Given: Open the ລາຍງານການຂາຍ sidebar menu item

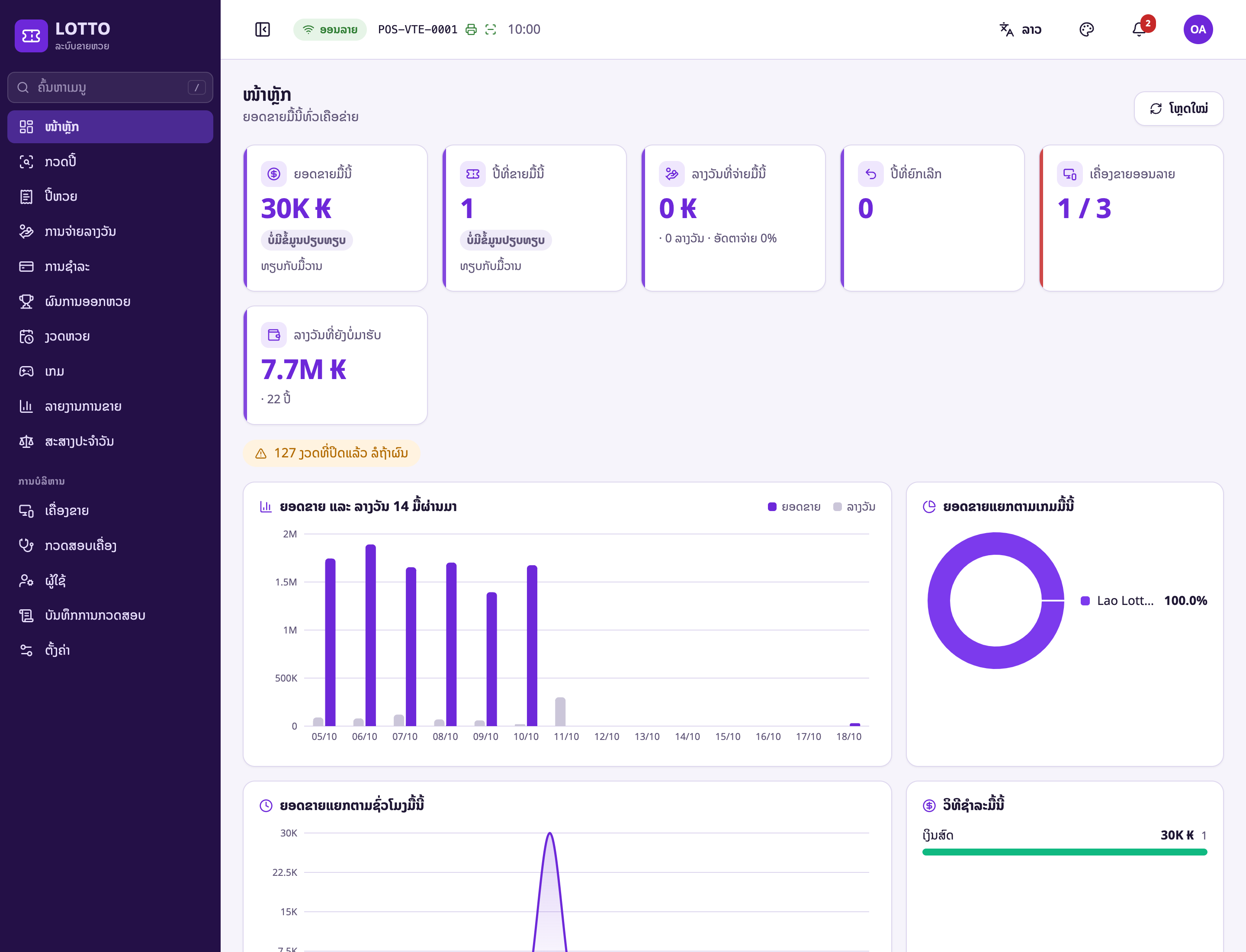Looking at the screenshot, I should click(110, 406).
